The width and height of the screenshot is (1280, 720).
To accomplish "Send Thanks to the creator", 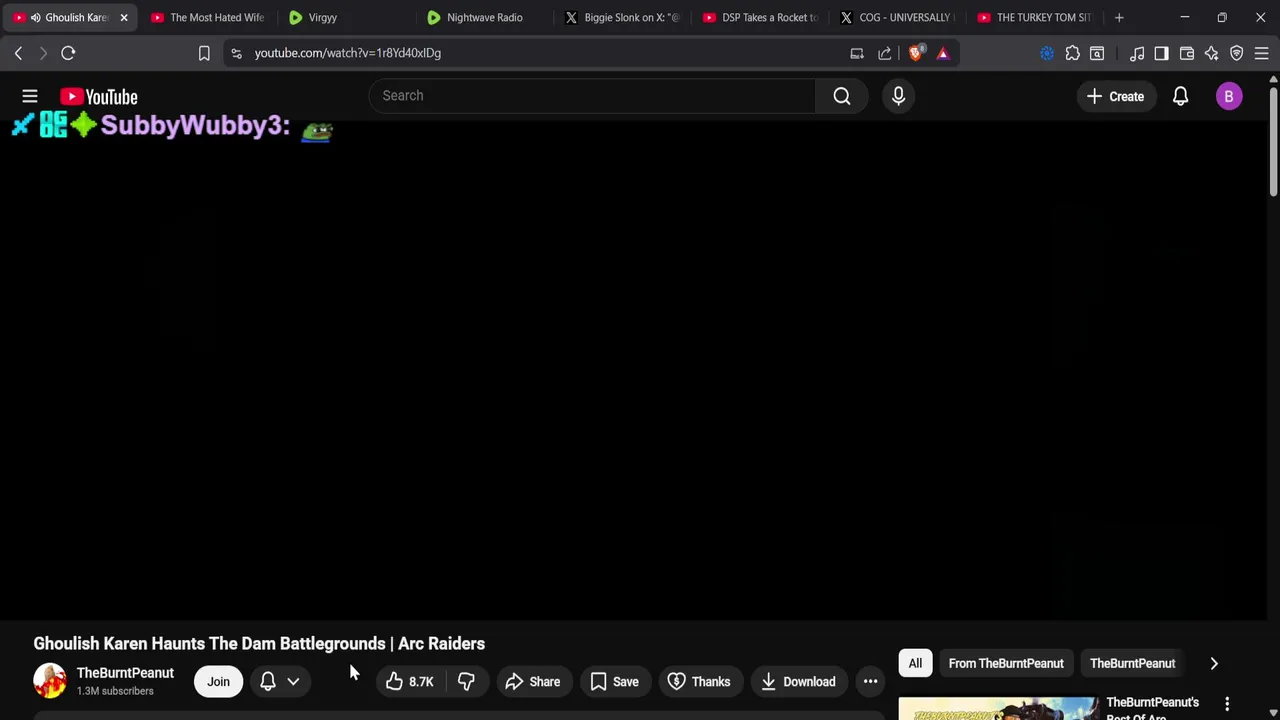I will [x=699, y=682].
